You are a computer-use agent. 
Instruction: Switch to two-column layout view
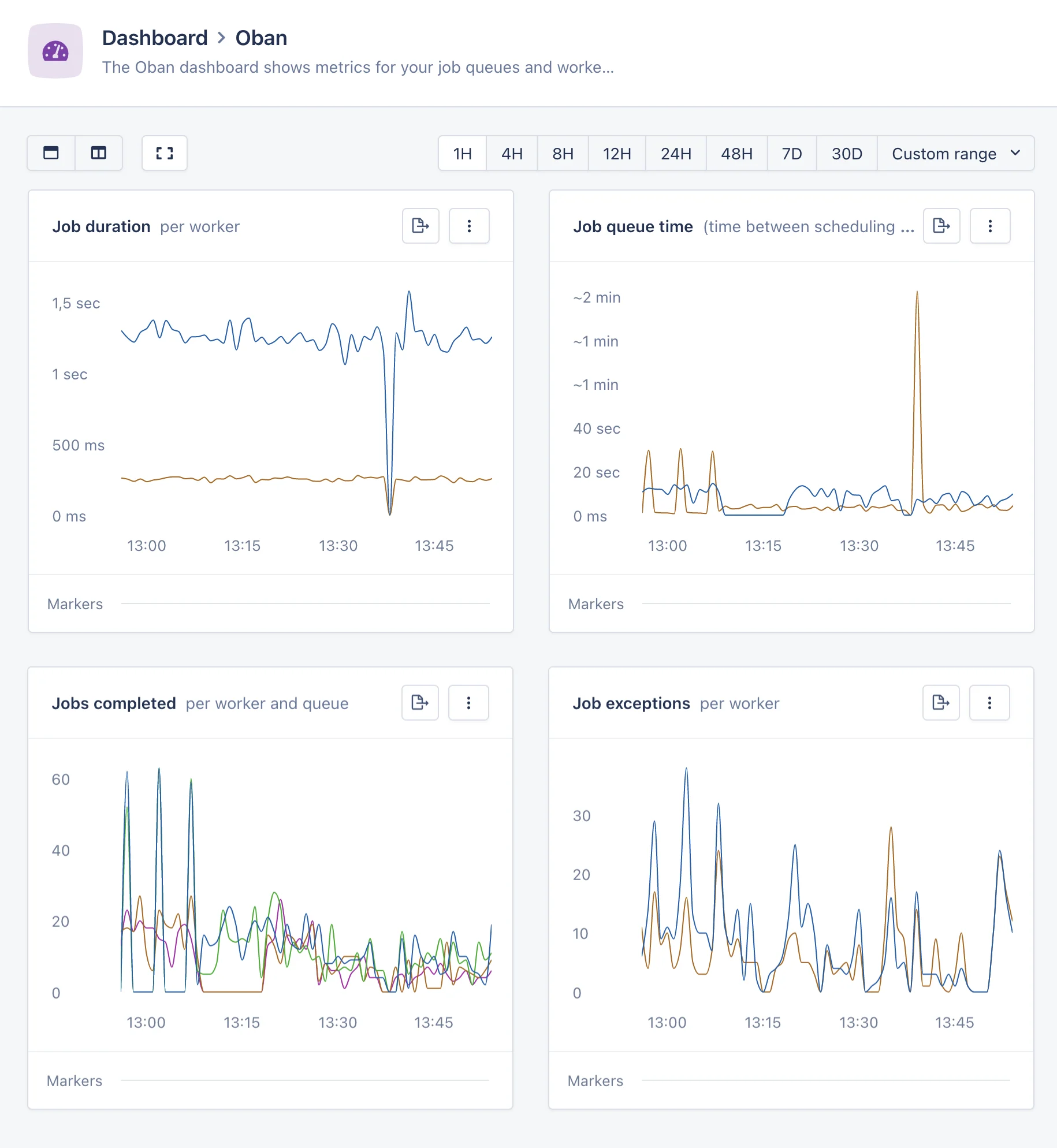click(x=99, y=153)
